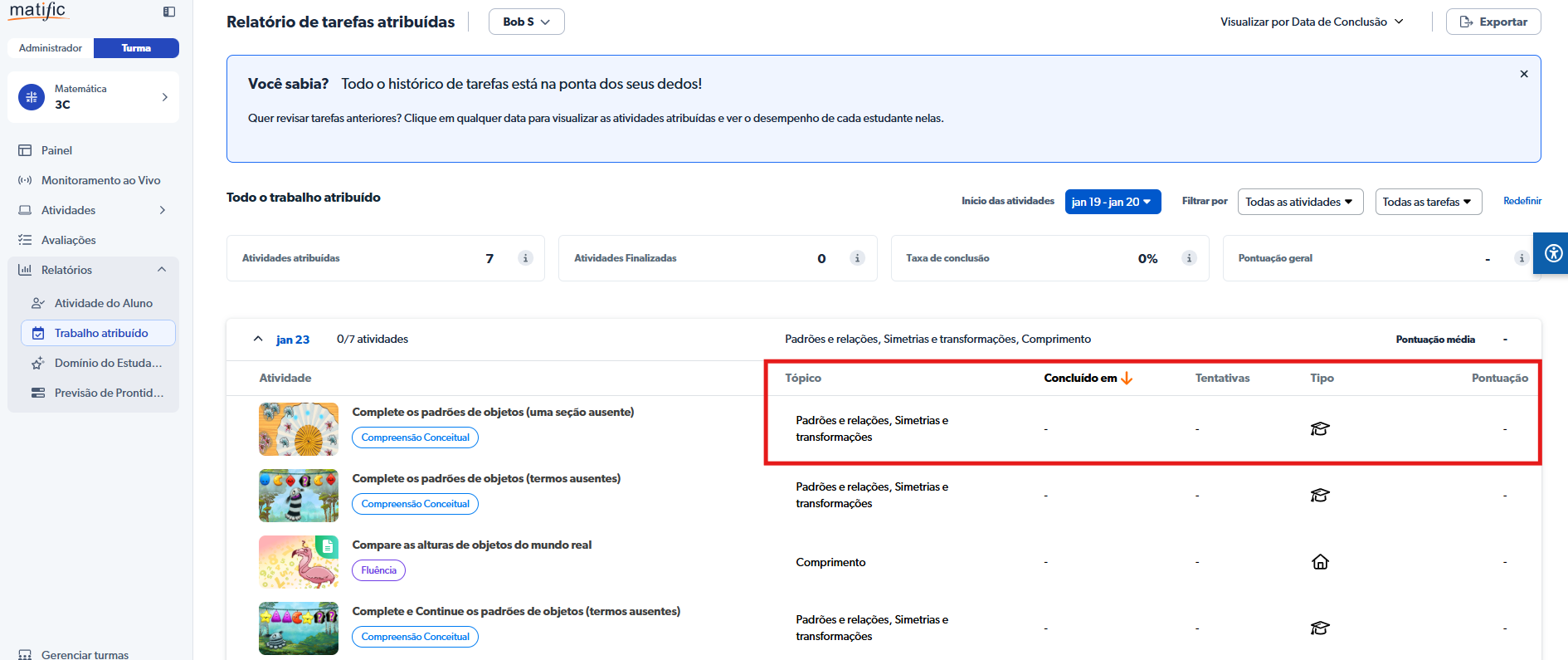Viewport: 1568px width, 660px height.
Task: Click the Redefinir filters link
Action: [x=1522, y=201]
